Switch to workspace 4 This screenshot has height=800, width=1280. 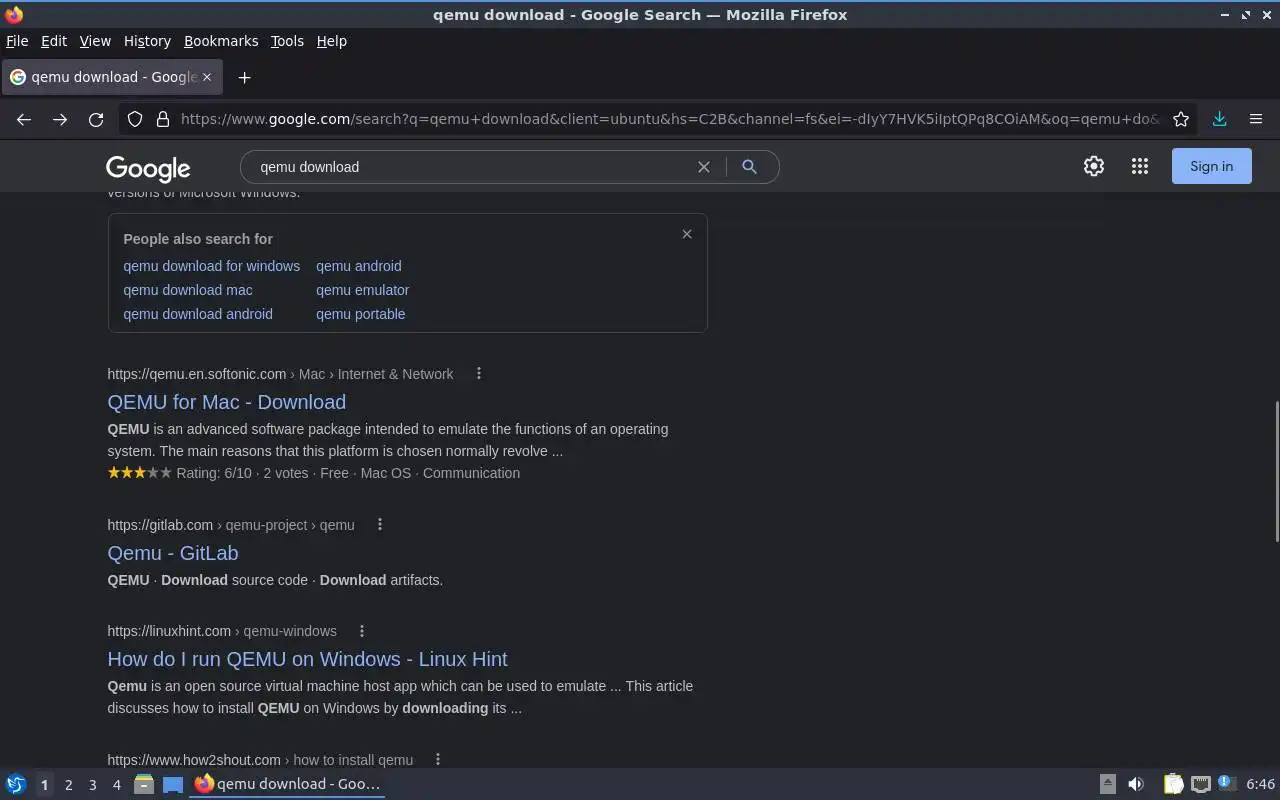pyautogui.click(x=116, y=785)
